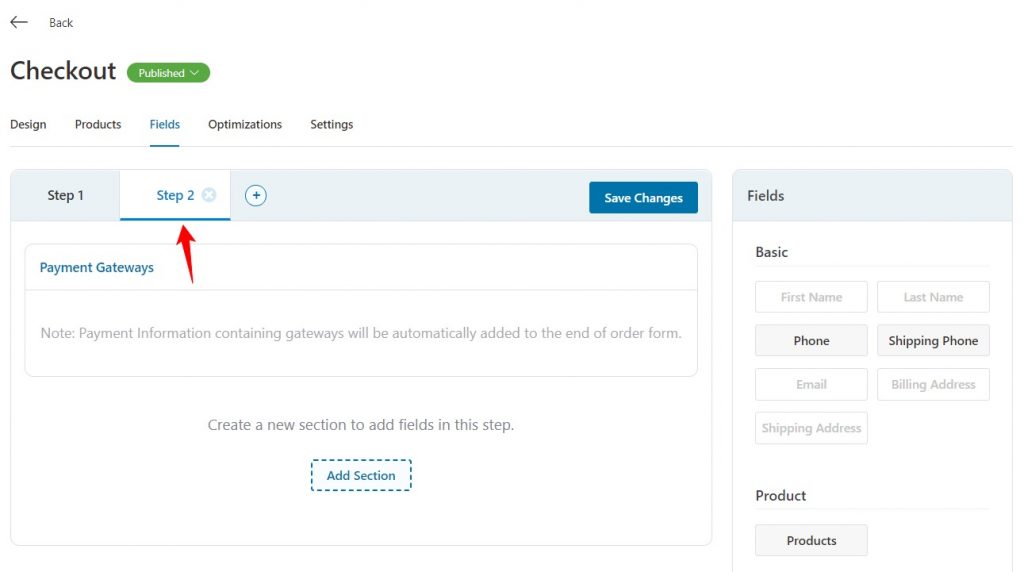Click the Fields panel header
Image resolution: width=1024 pixels, height=572 pixels.
[x=765, y=196]
